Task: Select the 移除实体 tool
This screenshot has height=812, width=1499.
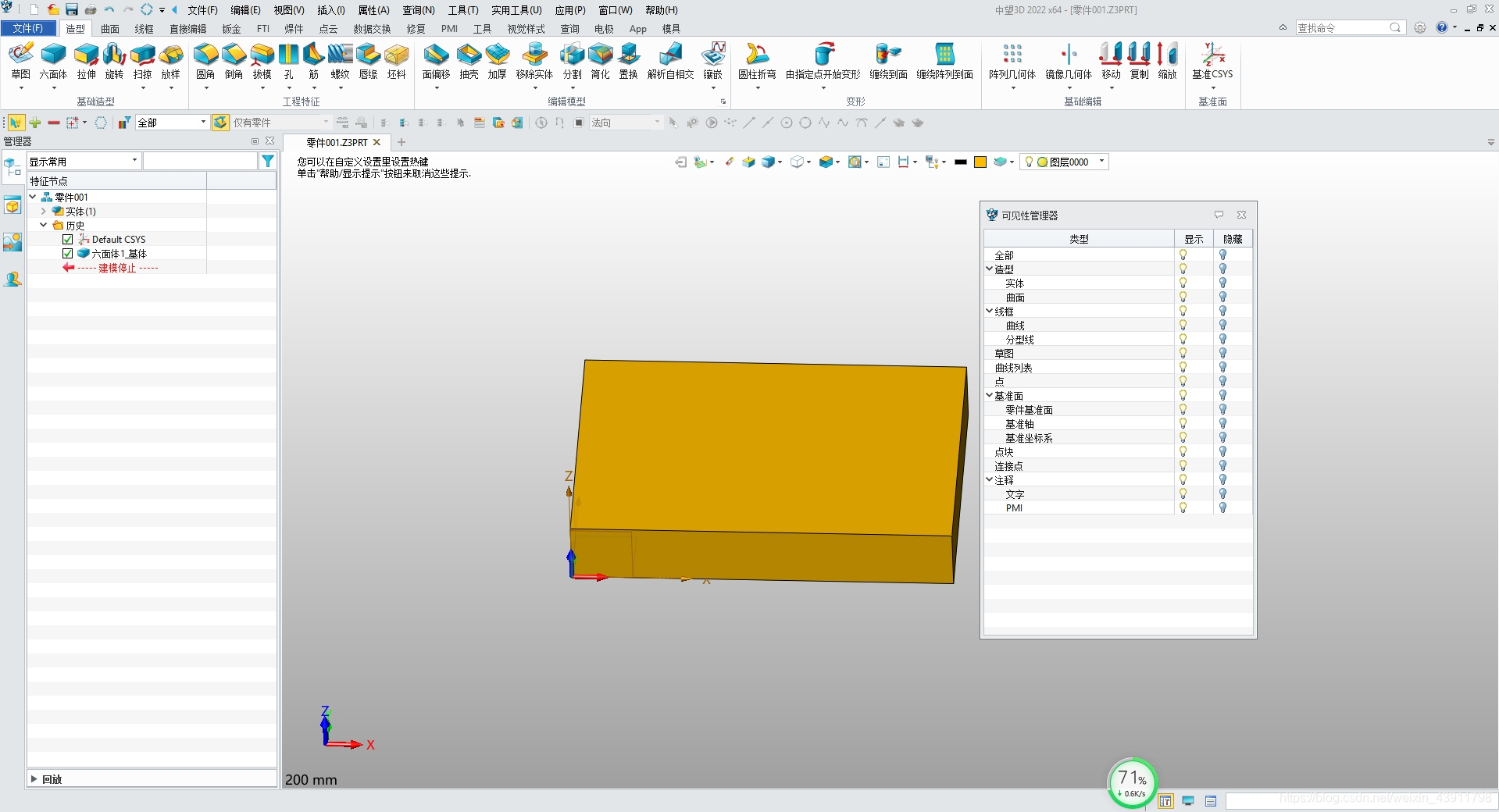Action: point(534,62)
